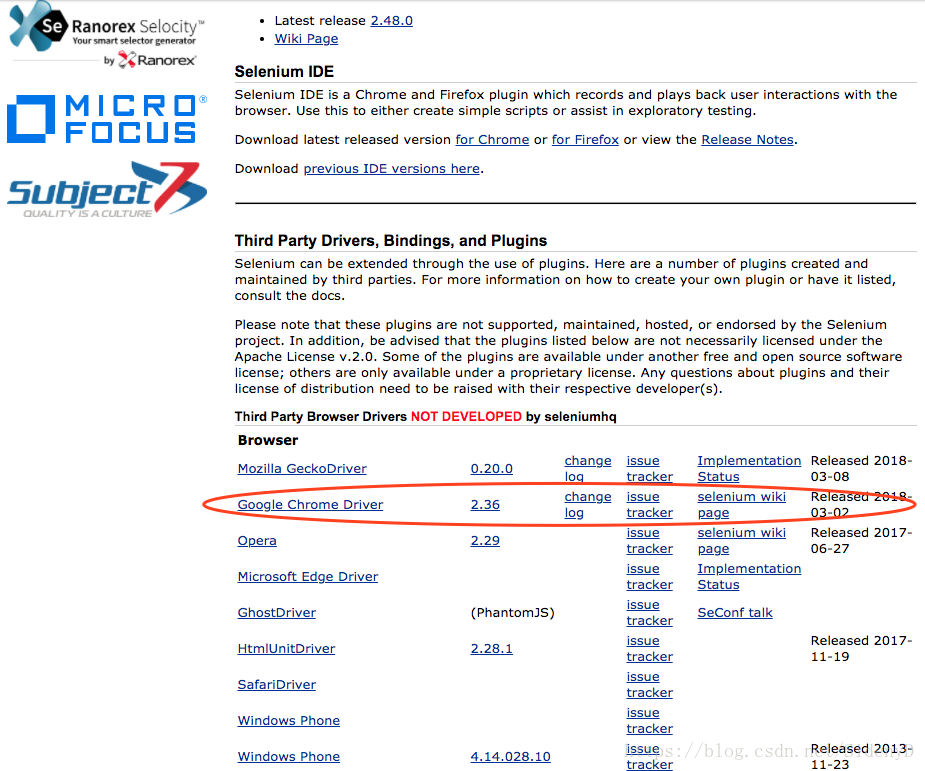
Task: Open the latest release 2.48.0 link
Action: (391, 21)
